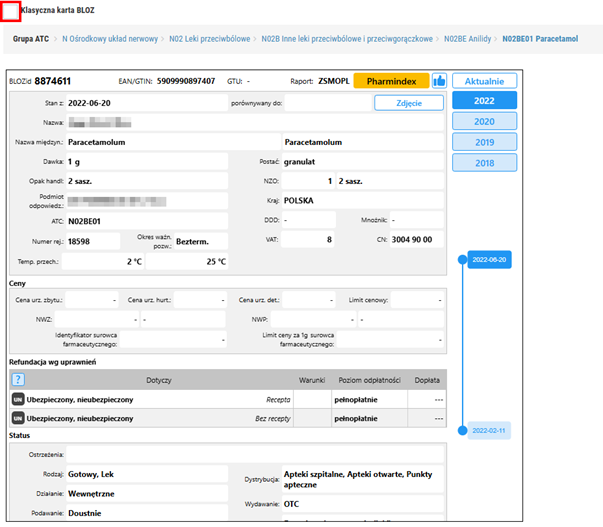Open the refund help question mark icon

17,379
